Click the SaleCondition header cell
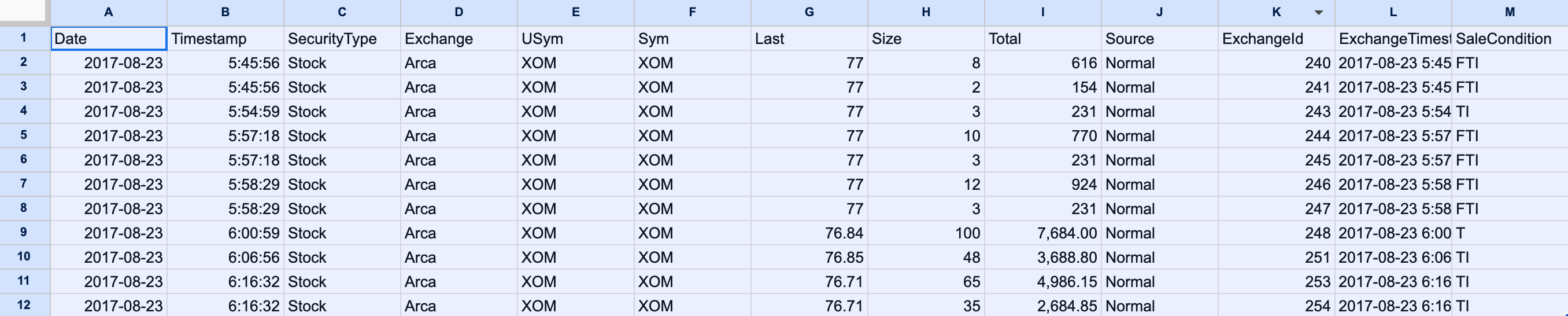The image size is (1568, 316). [x=1510, y=39]
